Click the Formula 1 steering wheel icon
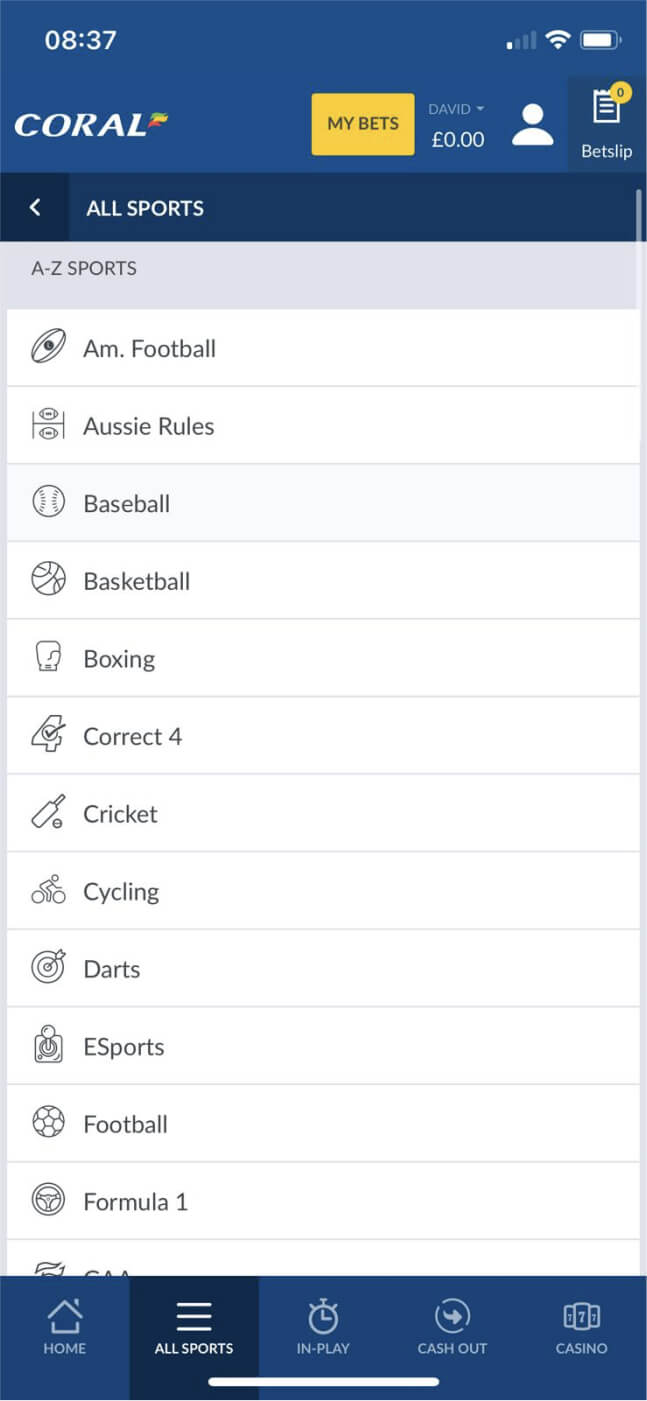This screenshot has width=647, height=1401. (x=48, y=1201)
